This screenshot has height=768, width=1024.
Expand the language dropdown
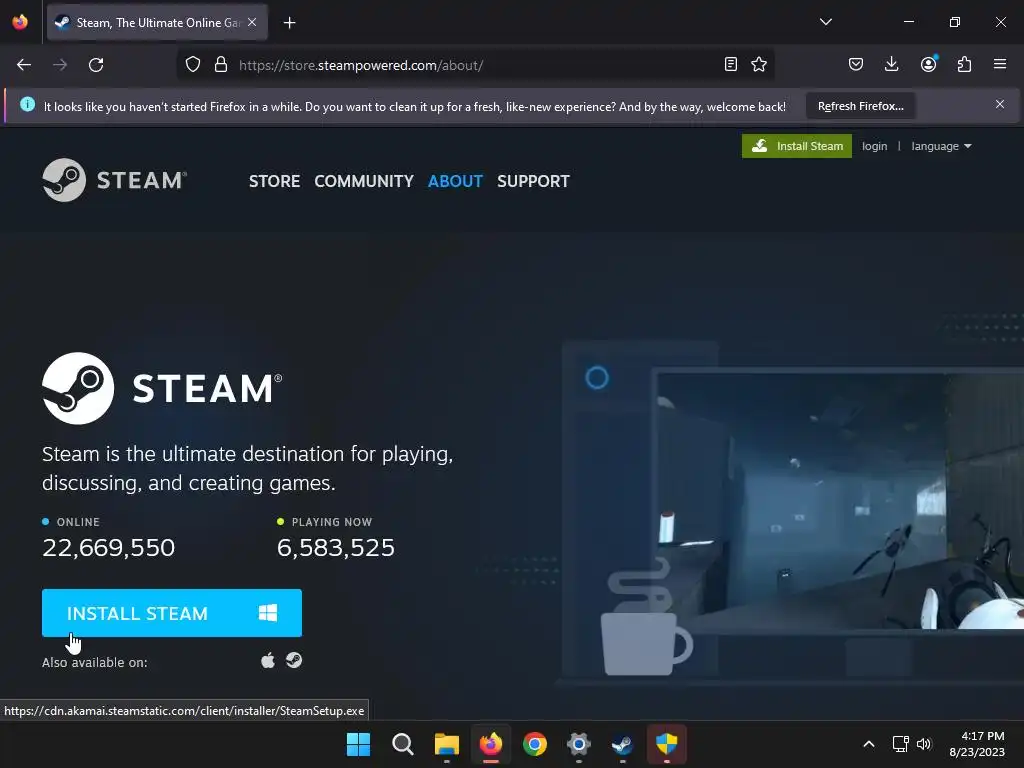click(x=941, y=146)
